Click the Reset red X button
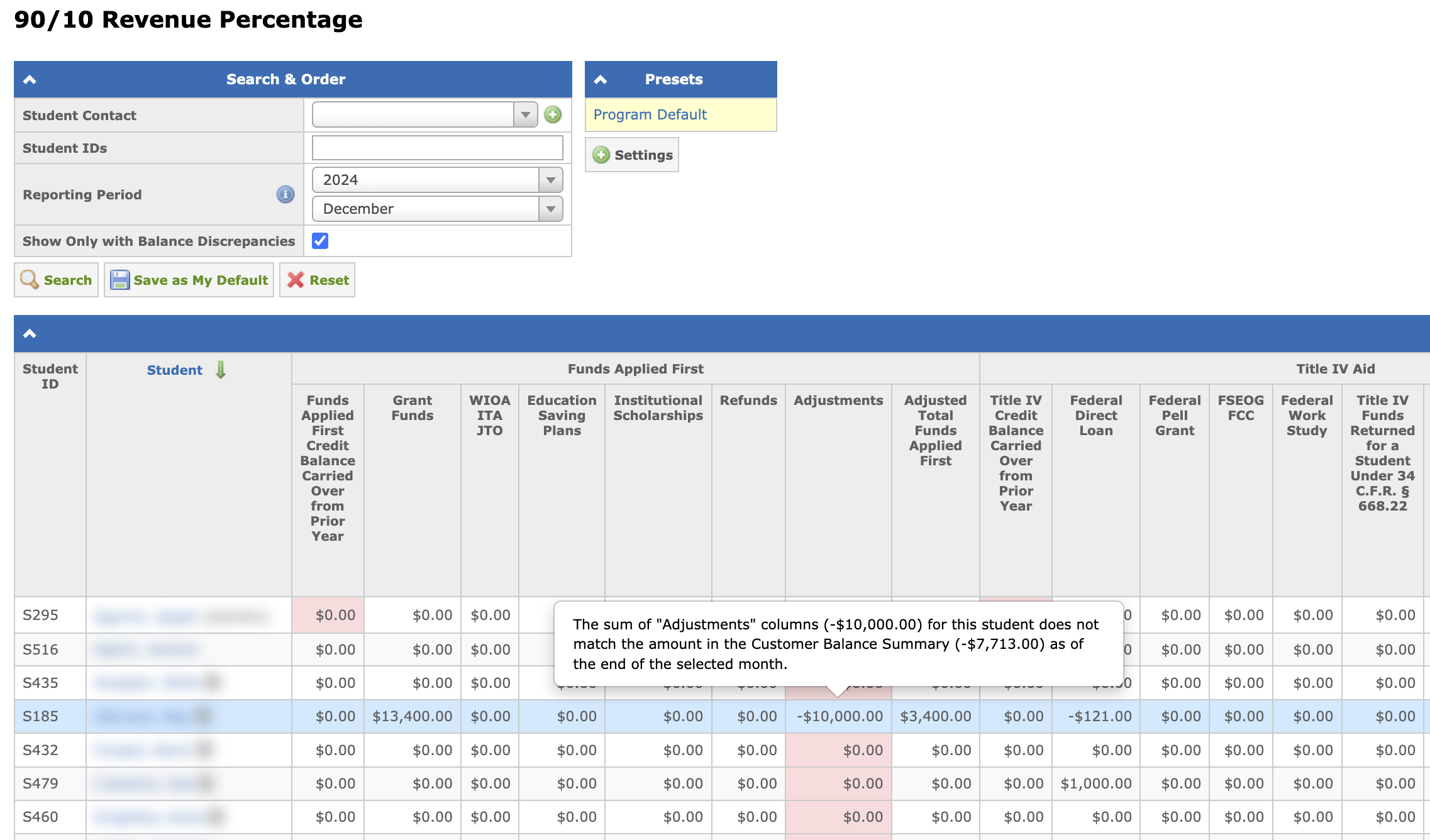The width and height of the screenshot is (1430, 840). (318, 280)
